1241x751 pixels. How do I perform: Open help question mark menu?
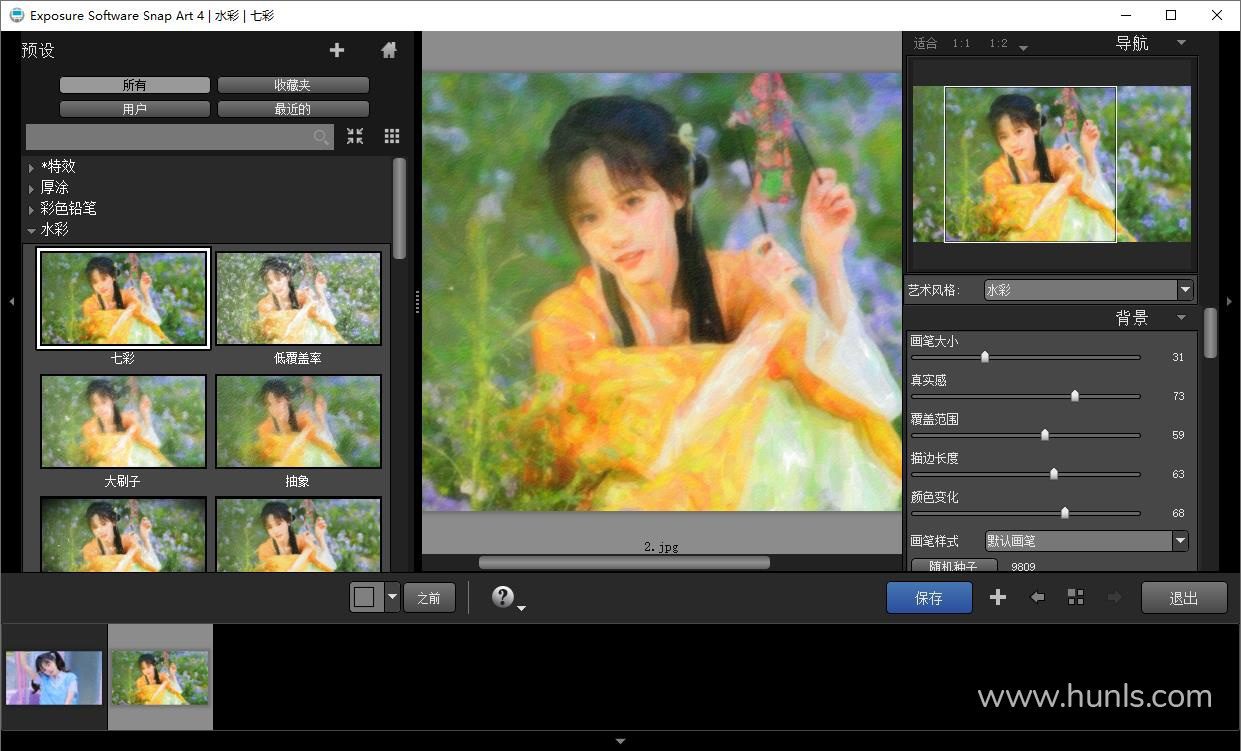pos(507,598)
